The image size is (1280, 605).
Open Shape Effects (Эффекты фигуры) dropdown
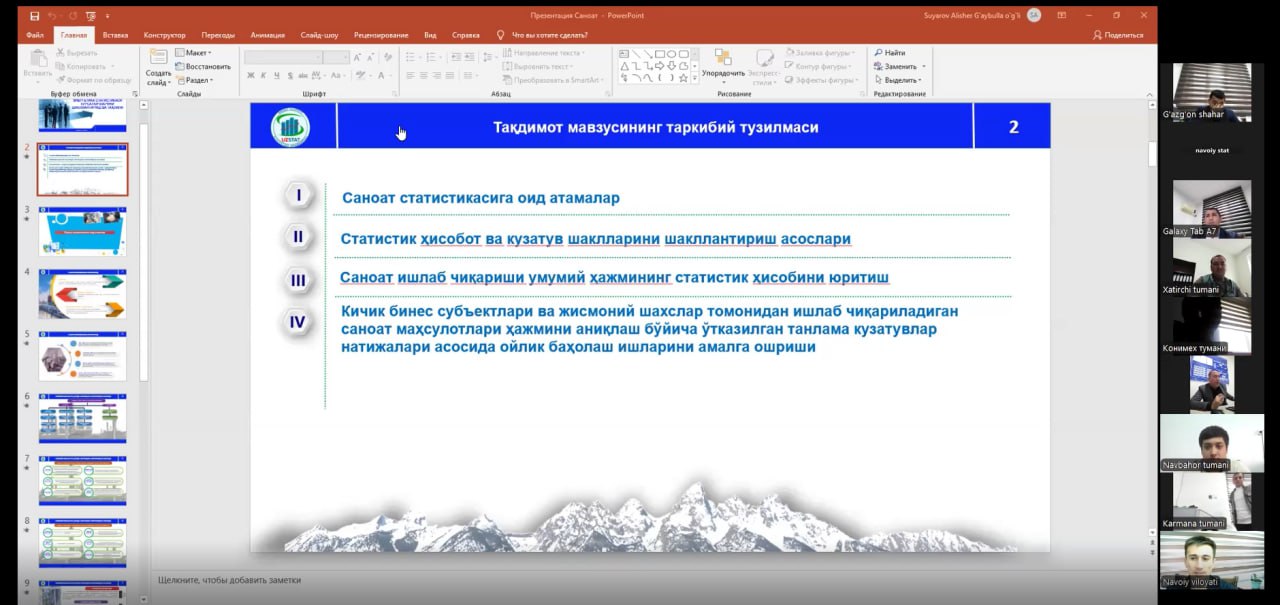tap(821, 80)
